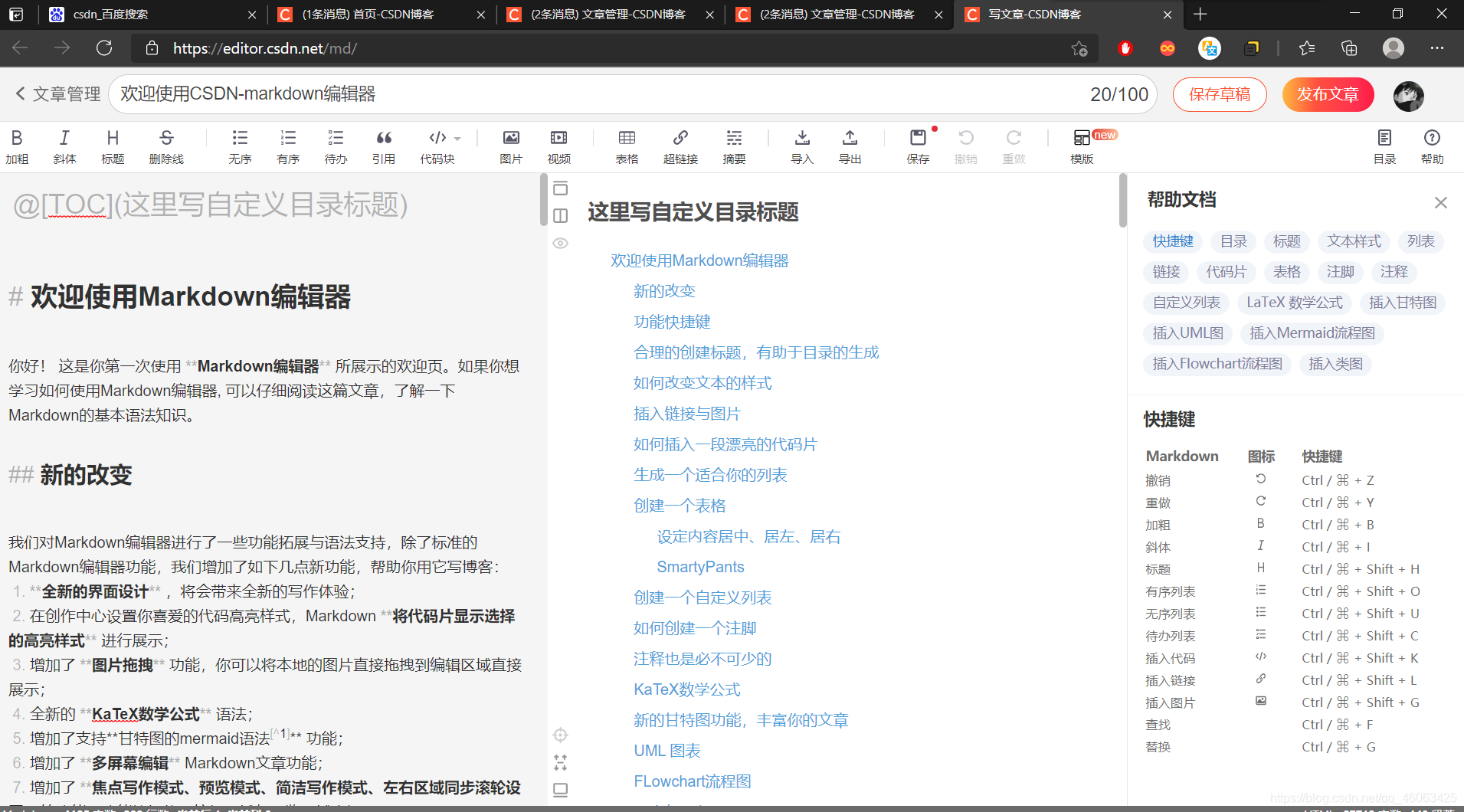Image resolution: width=1464 pixels, height=812 pixels.
Task: Open browser collections icon
Action: point(1349,48)
